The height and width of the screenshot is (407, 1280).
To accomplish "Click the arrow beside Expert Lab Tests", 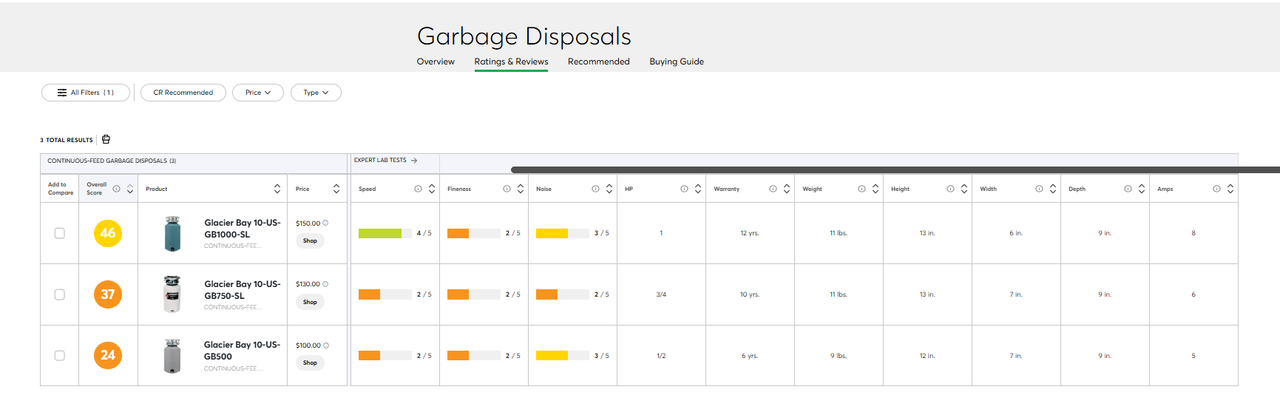I will click(x=414, y=160).
